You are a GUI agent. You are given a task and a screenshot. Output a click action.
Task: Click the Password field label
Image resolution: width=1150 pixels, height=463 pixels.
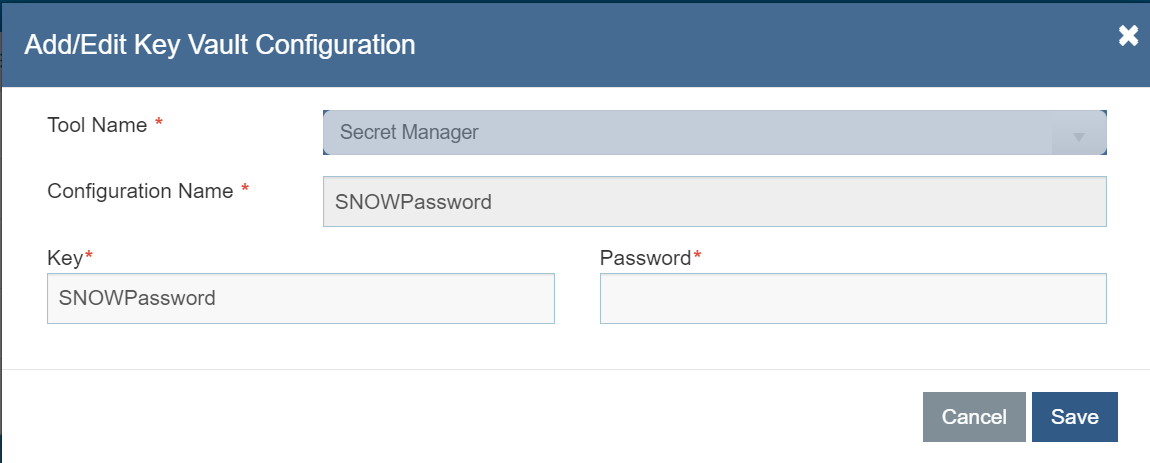(645, 258)
